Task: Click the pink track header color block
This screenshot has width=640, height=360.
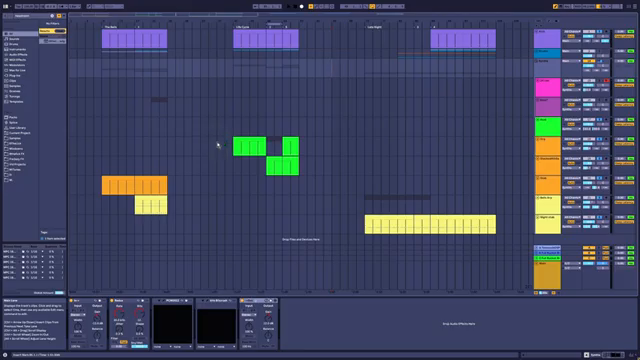Action: click(x=547, y=88)
